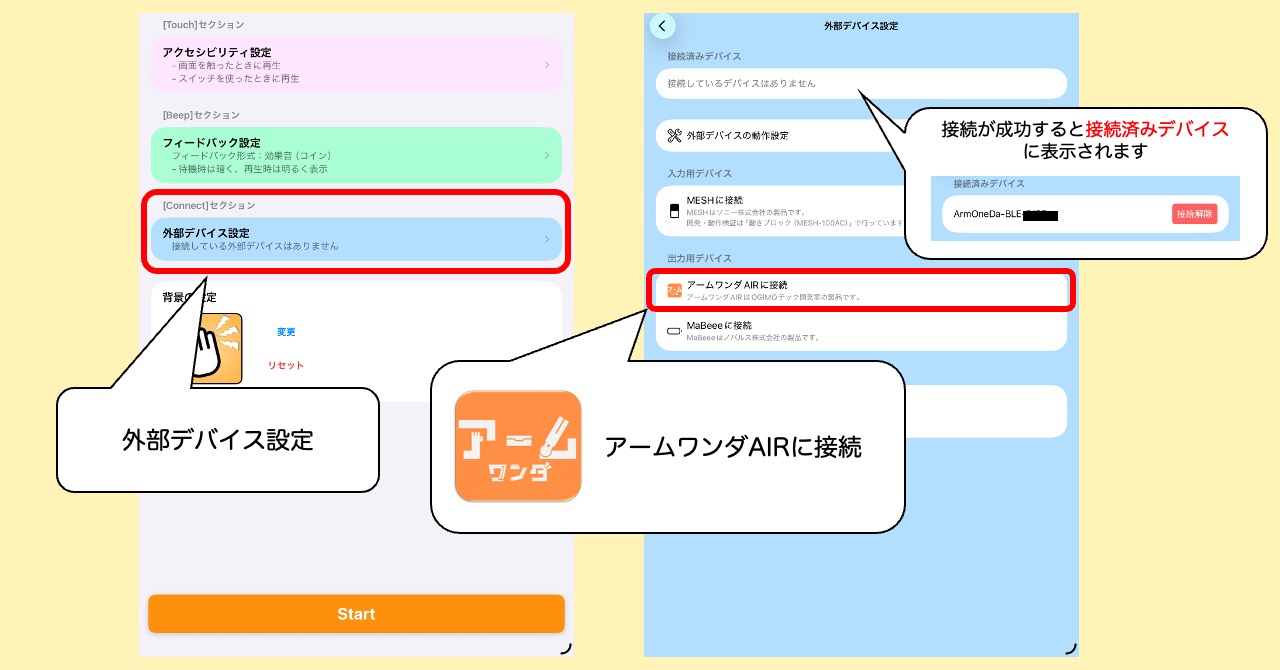Click the hand sticker in 背景の設定

click(222, 348)
